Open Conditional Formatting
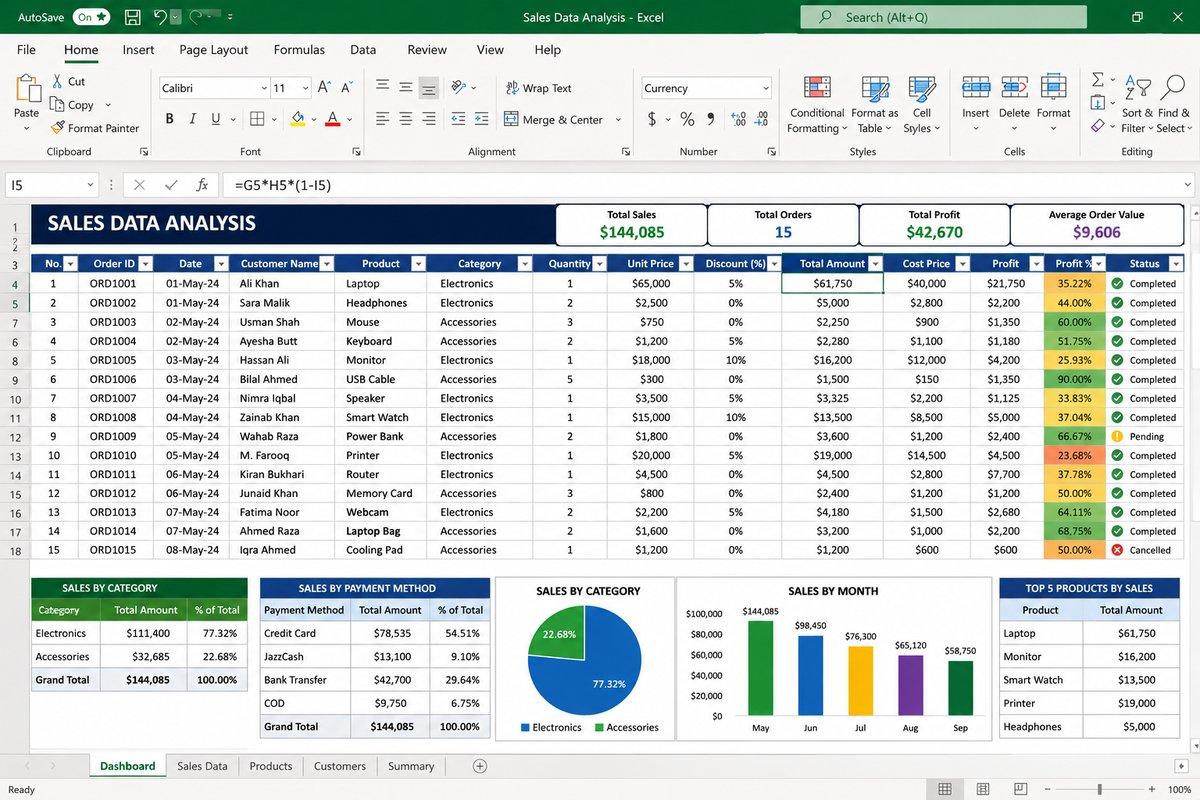Image resolution: width=1200 pixels, height=800 pixels. 817,104
